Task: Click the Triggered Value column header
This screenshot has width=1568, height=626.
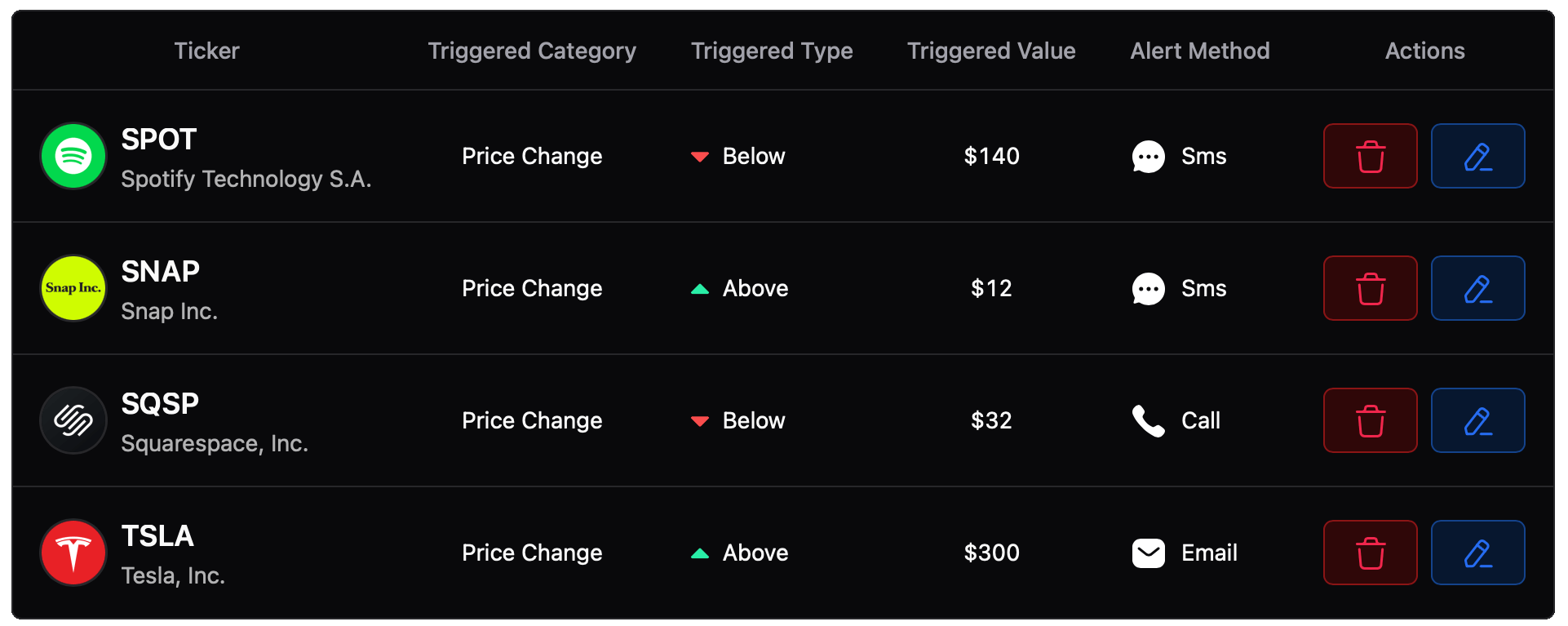Action: click(x=991, y=51)
